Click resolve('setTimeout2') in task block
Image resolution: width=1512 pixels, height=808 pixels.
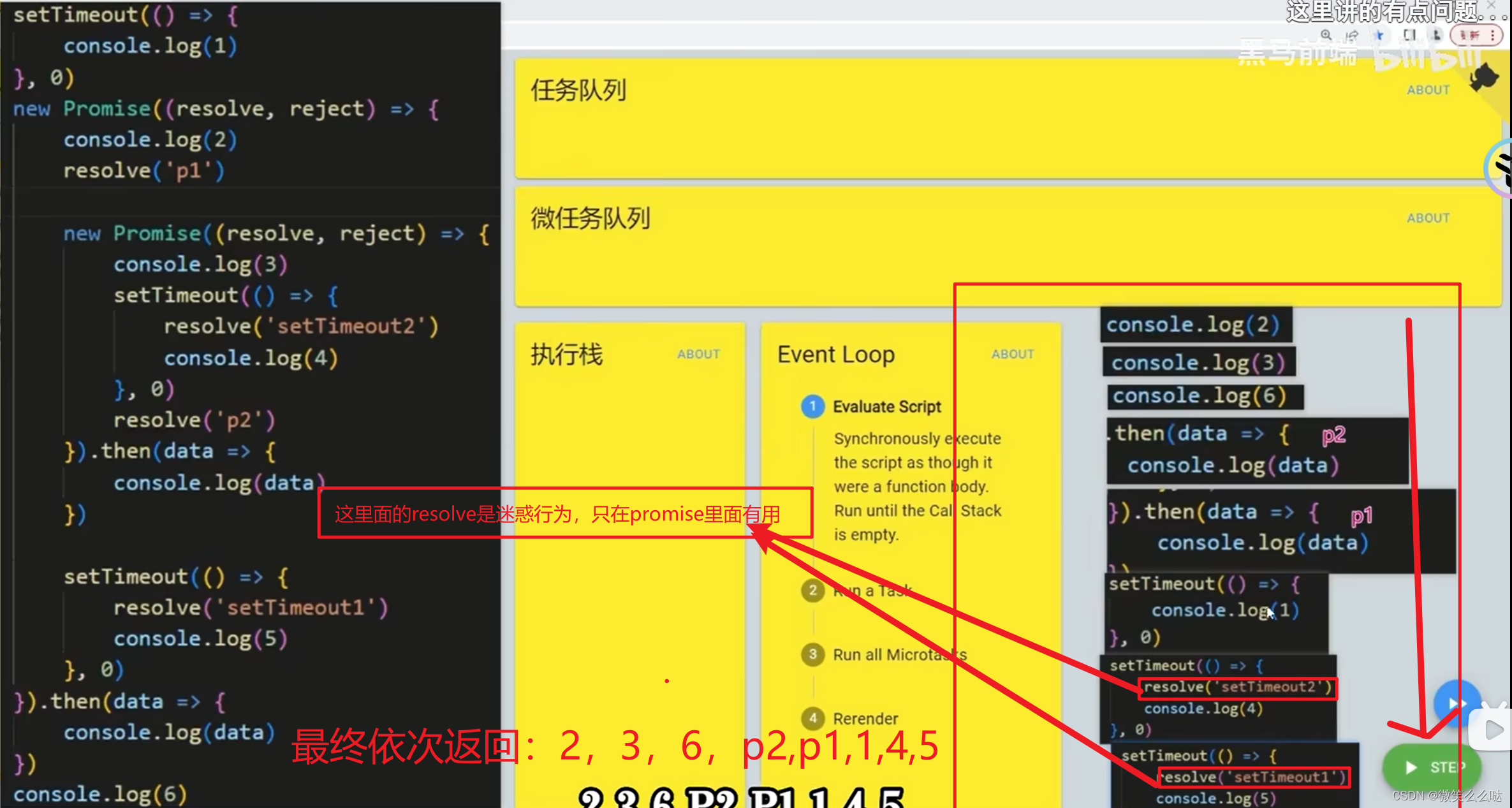[1237, 687]
